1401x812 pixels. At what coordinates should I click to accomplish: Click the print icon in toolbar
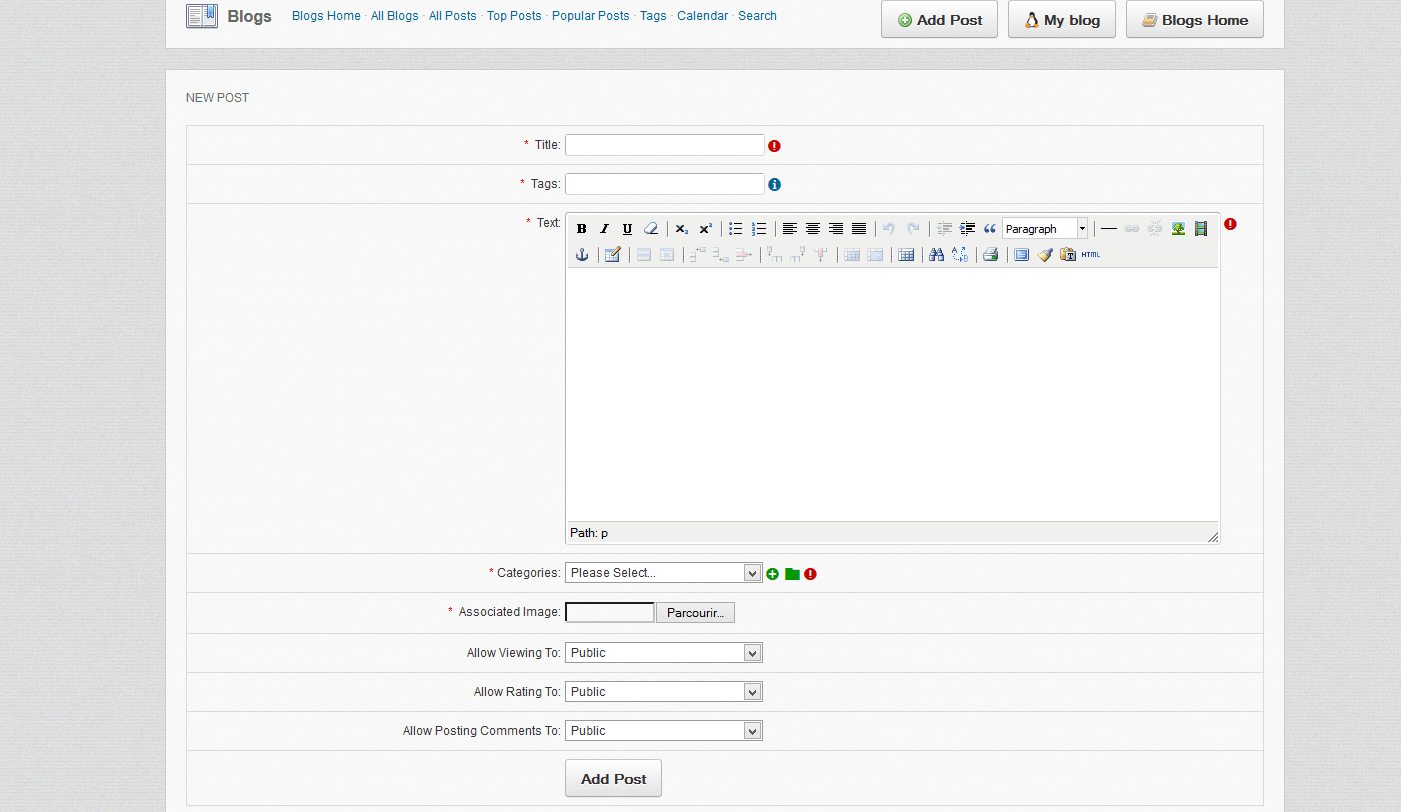[990, 255]
